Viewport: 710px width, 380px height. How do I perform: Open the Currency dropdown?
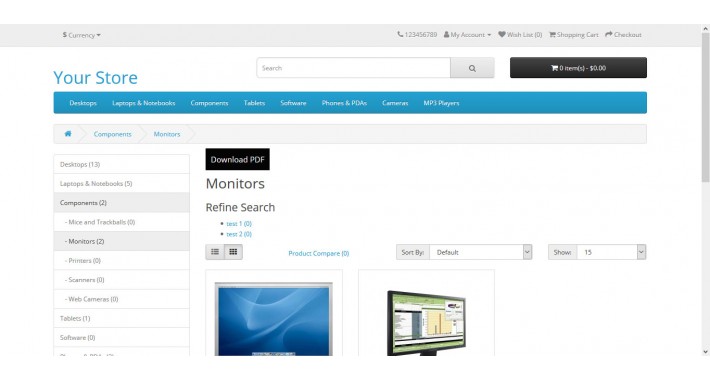point(82,35)
